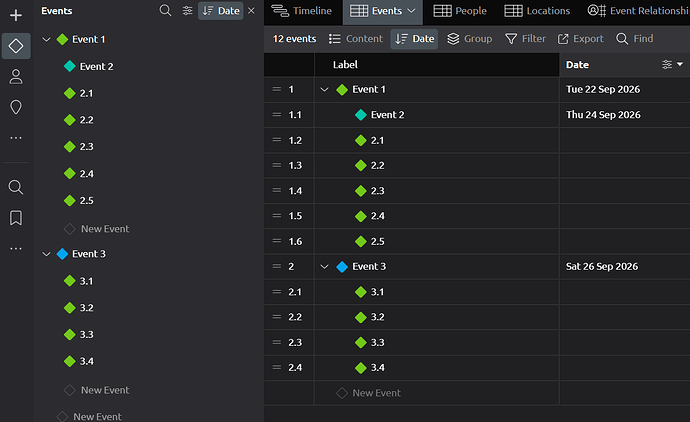Click the search icon in Events panel header
The width and height of the screenshot is (690, 422).
(165, 11)
